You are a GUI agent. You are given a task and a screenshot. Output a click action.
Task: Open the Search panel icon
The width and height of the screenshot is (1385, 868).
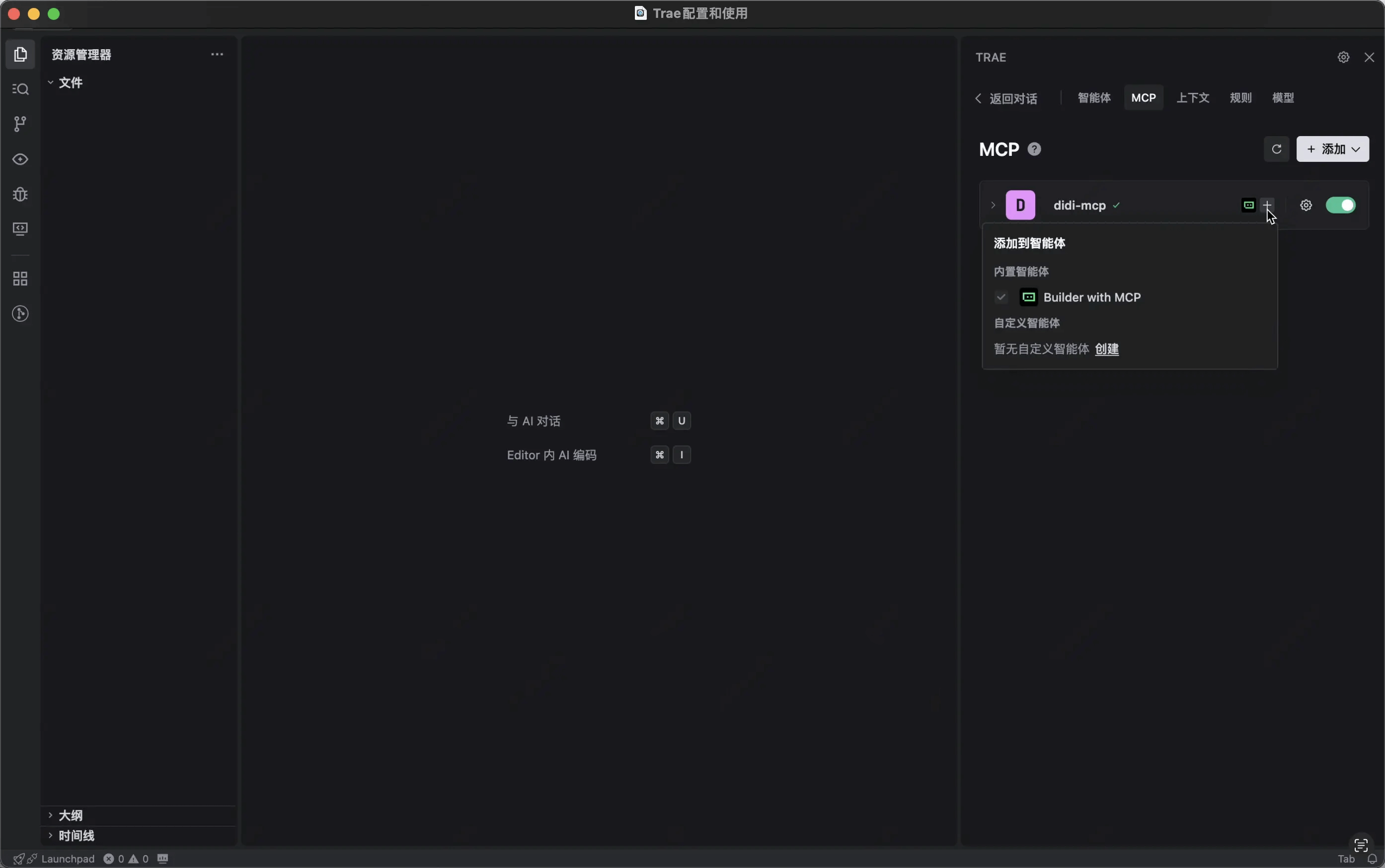20,89
